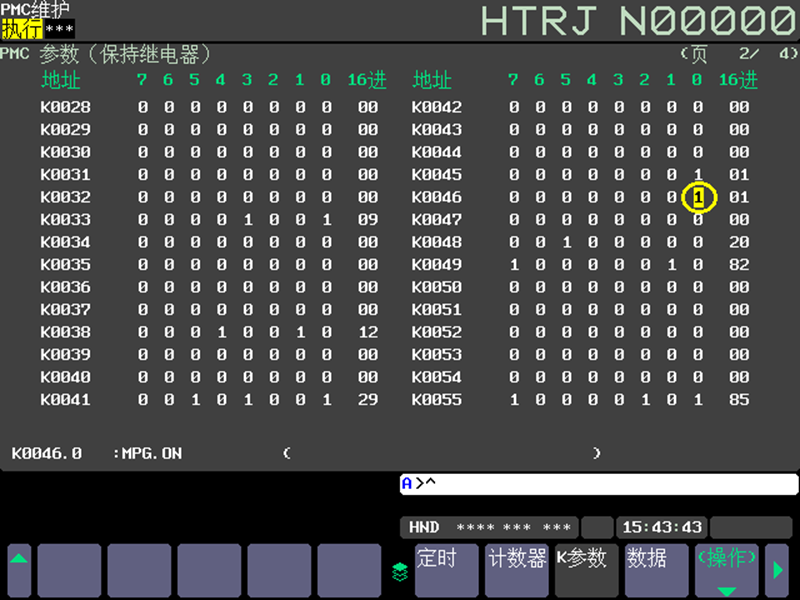Select the K参数 softkey
This screenshot has width=800, height=600.
tap(587, 570)
